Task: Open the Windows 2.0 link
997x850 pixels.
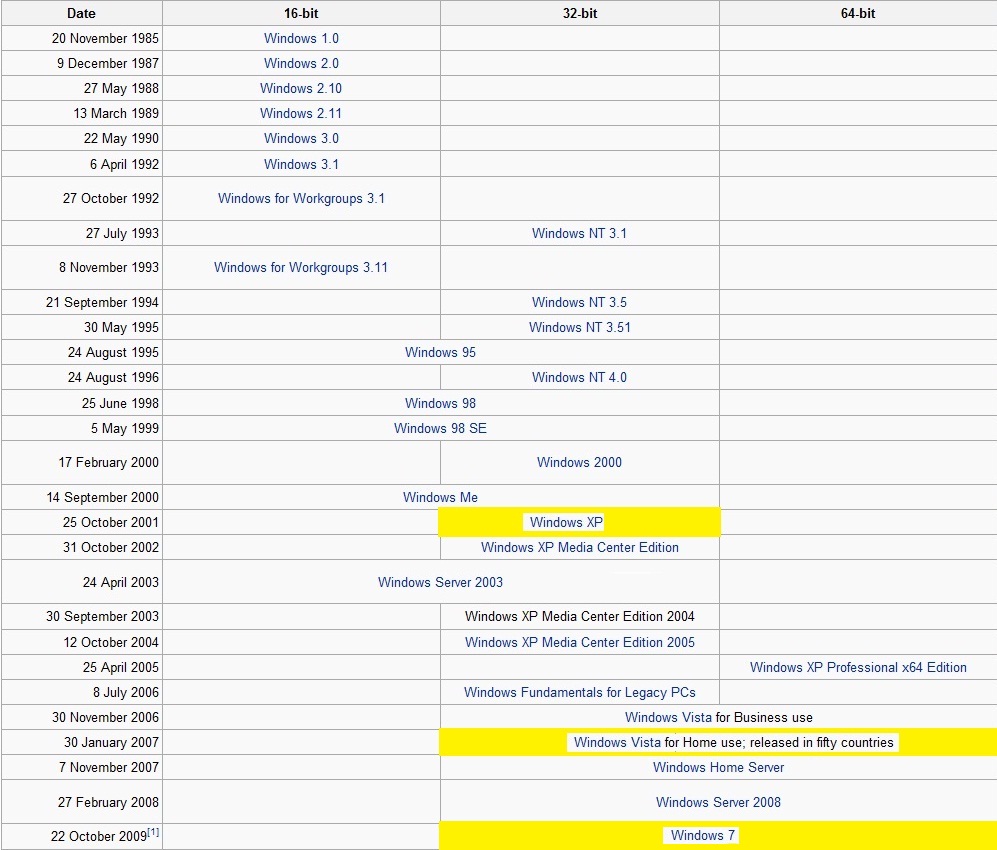Action: 301,63
